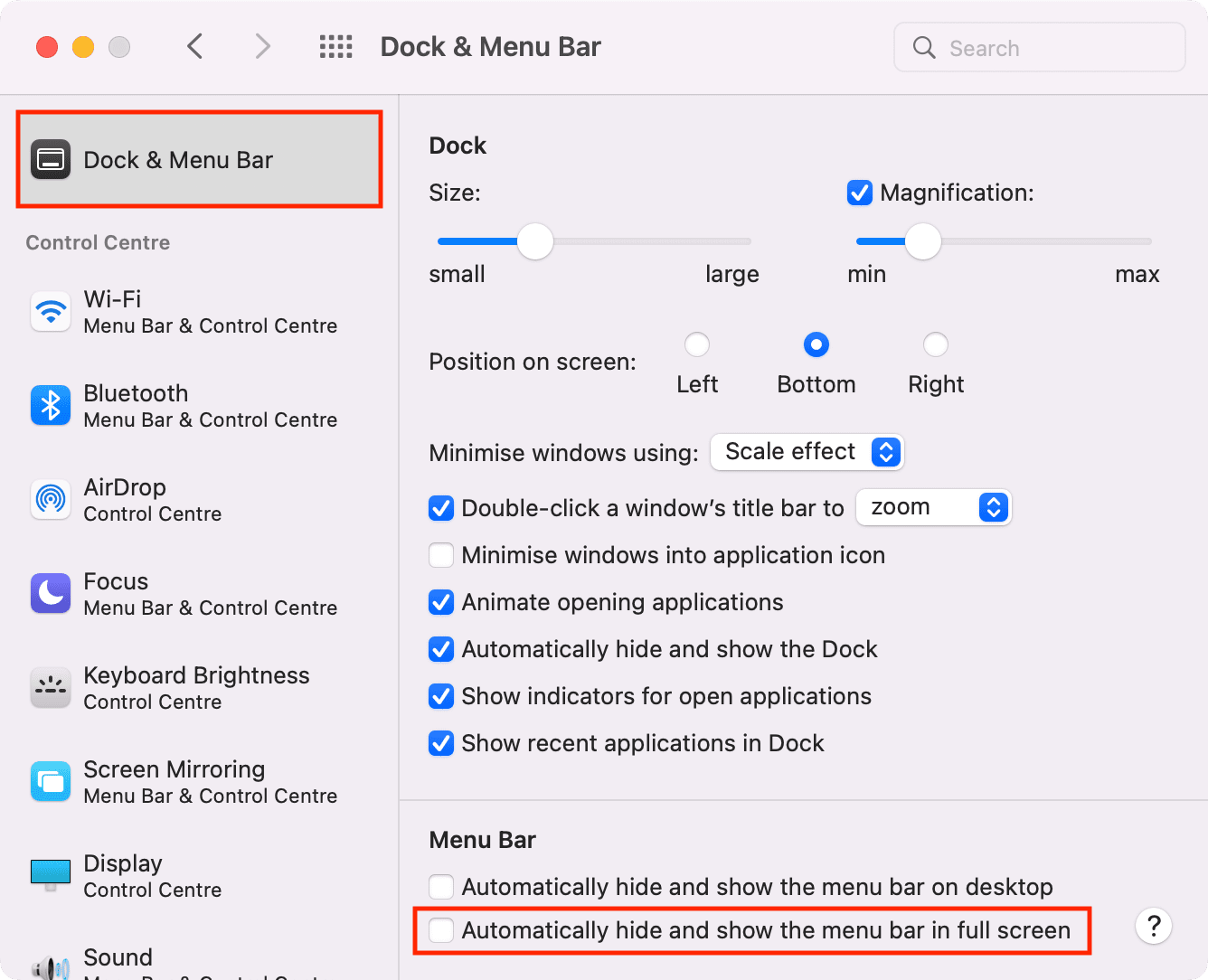This screenshot has height=980, width=1208.
Task: Select the Bluetooth icon in sidebar
Action: [51, 406]
